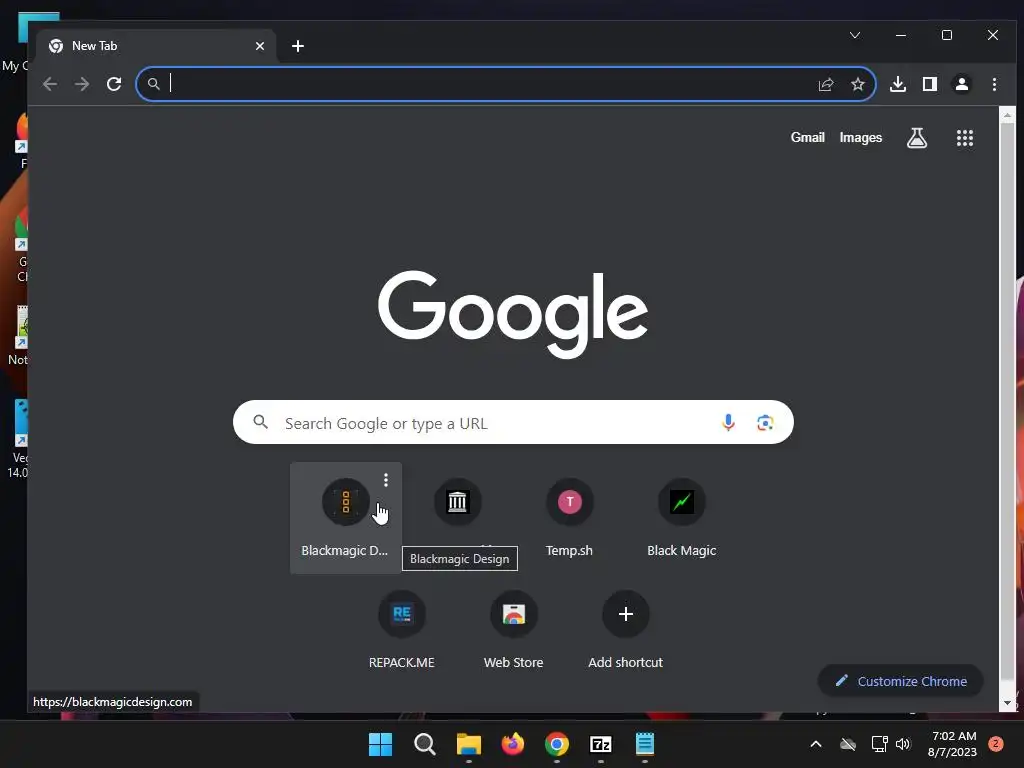Open Chrome three-dot menu
The width and height of the screenshot is (1024, 768).
coord(994,84)
